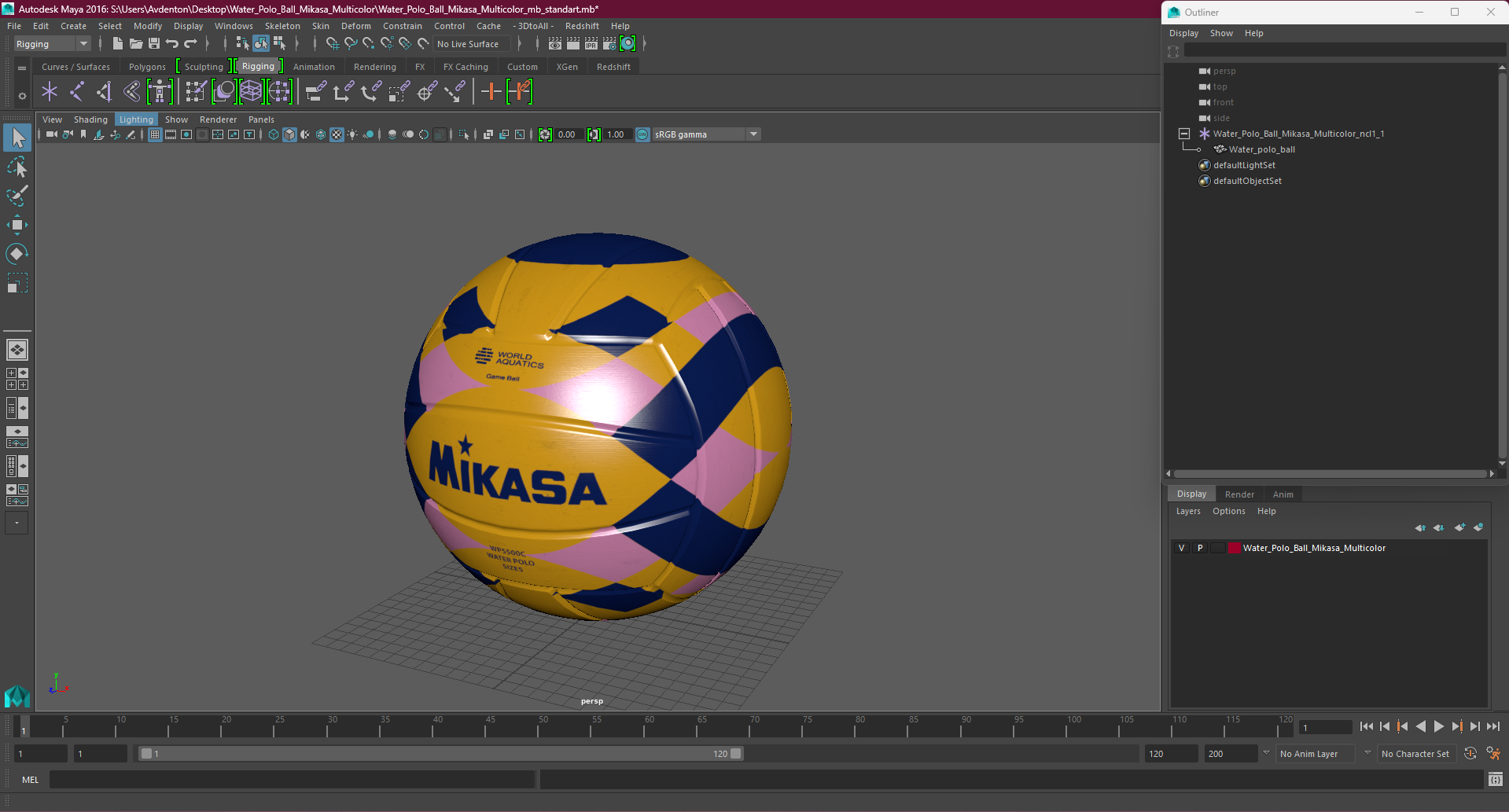
Task: Select the arrow Select tool in toolbox
Action: click(x=17, y=138)
